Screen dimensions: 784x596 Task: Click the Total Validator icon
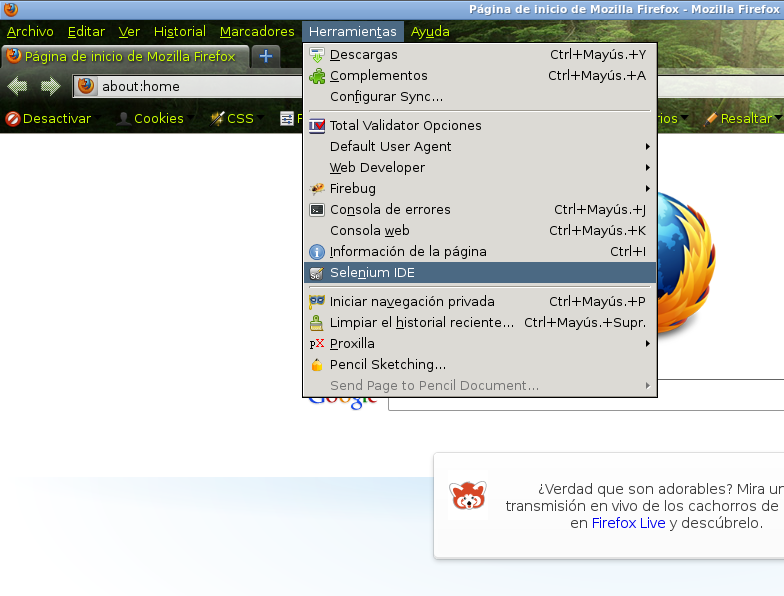click(x=317, y=126)
